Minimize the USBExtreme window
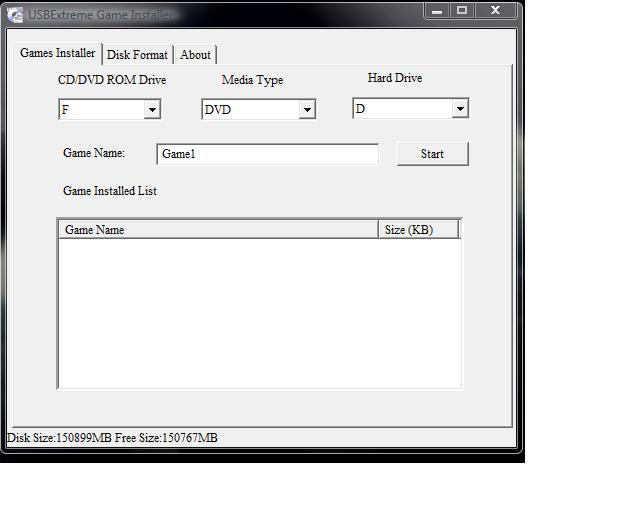This screenshot has height=512, width=640. click(x=437, y=11)
